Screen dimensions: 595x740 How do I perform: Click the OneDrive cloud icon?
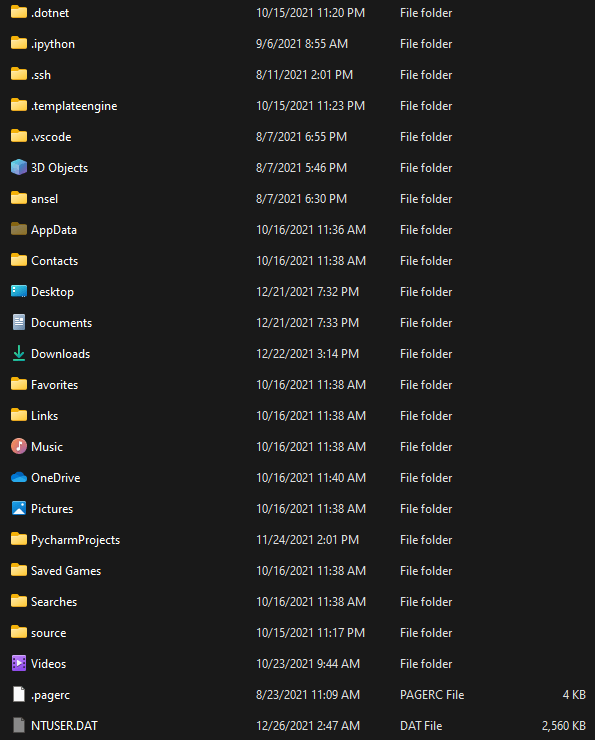click(x=19, y=478)
